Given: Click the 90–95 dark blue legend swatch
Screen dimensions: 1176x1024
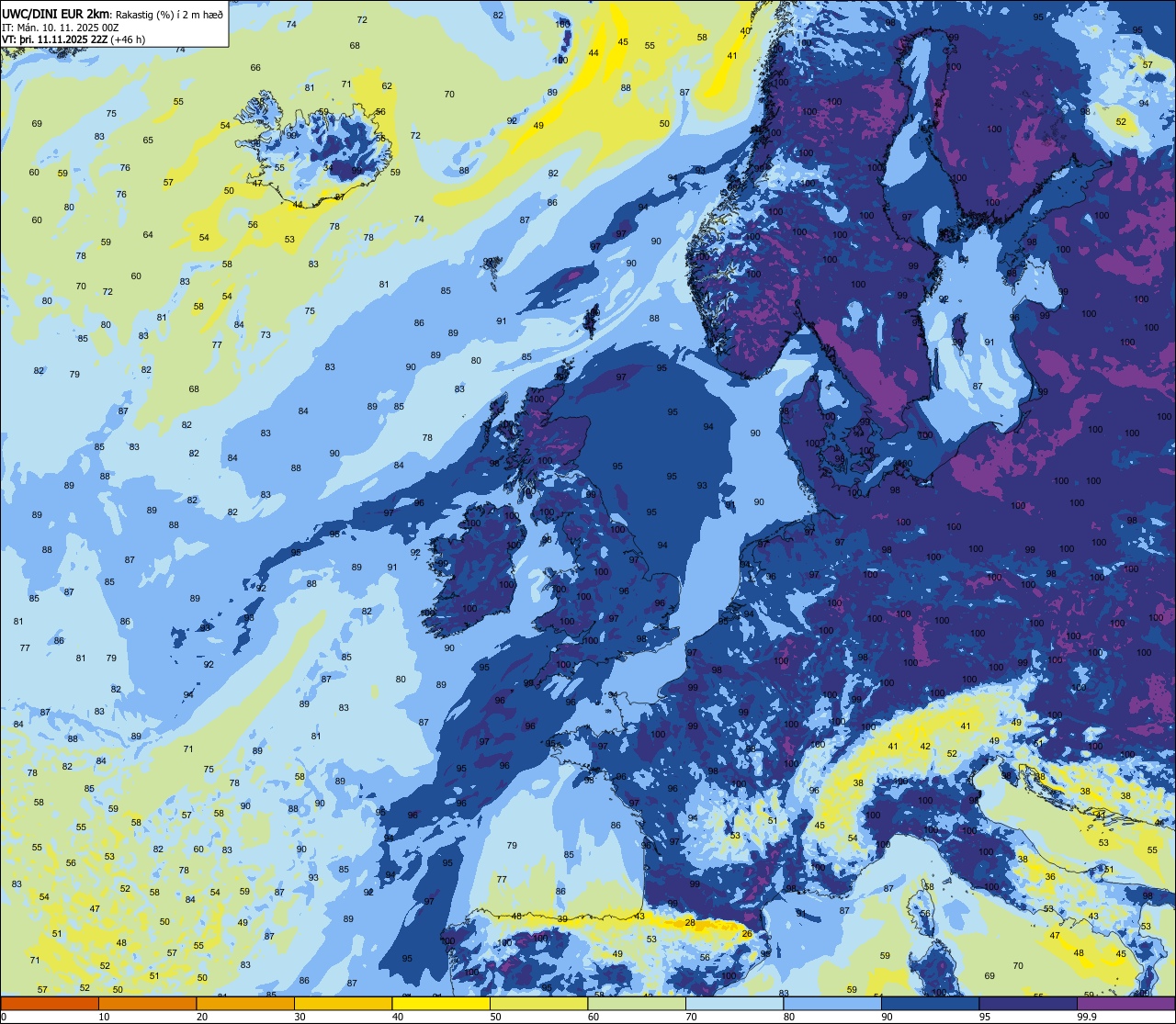Looking at the screenshot, I should pos(930,1003).
